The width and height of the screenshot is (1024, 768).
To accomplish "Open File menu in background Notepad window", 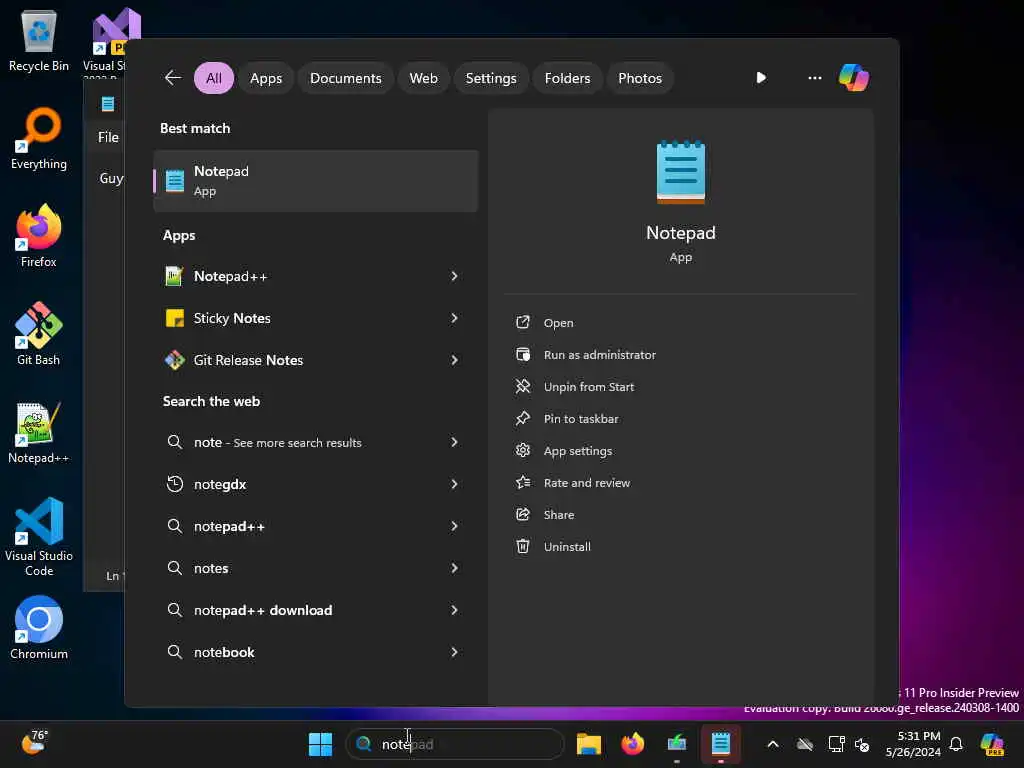I will pyautogui.click(x=108, y=137).
